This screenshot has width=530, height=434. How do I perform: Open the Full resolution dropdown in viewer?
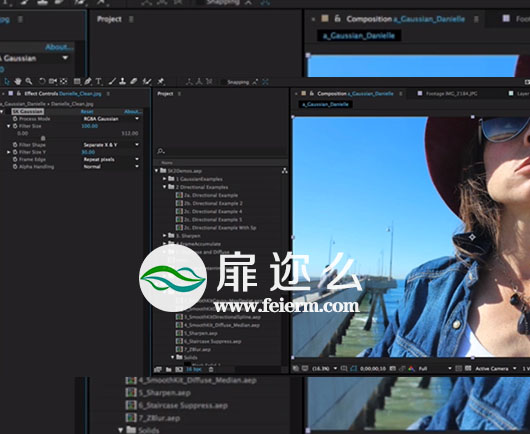pyautogui.click(x=435, y=368)
